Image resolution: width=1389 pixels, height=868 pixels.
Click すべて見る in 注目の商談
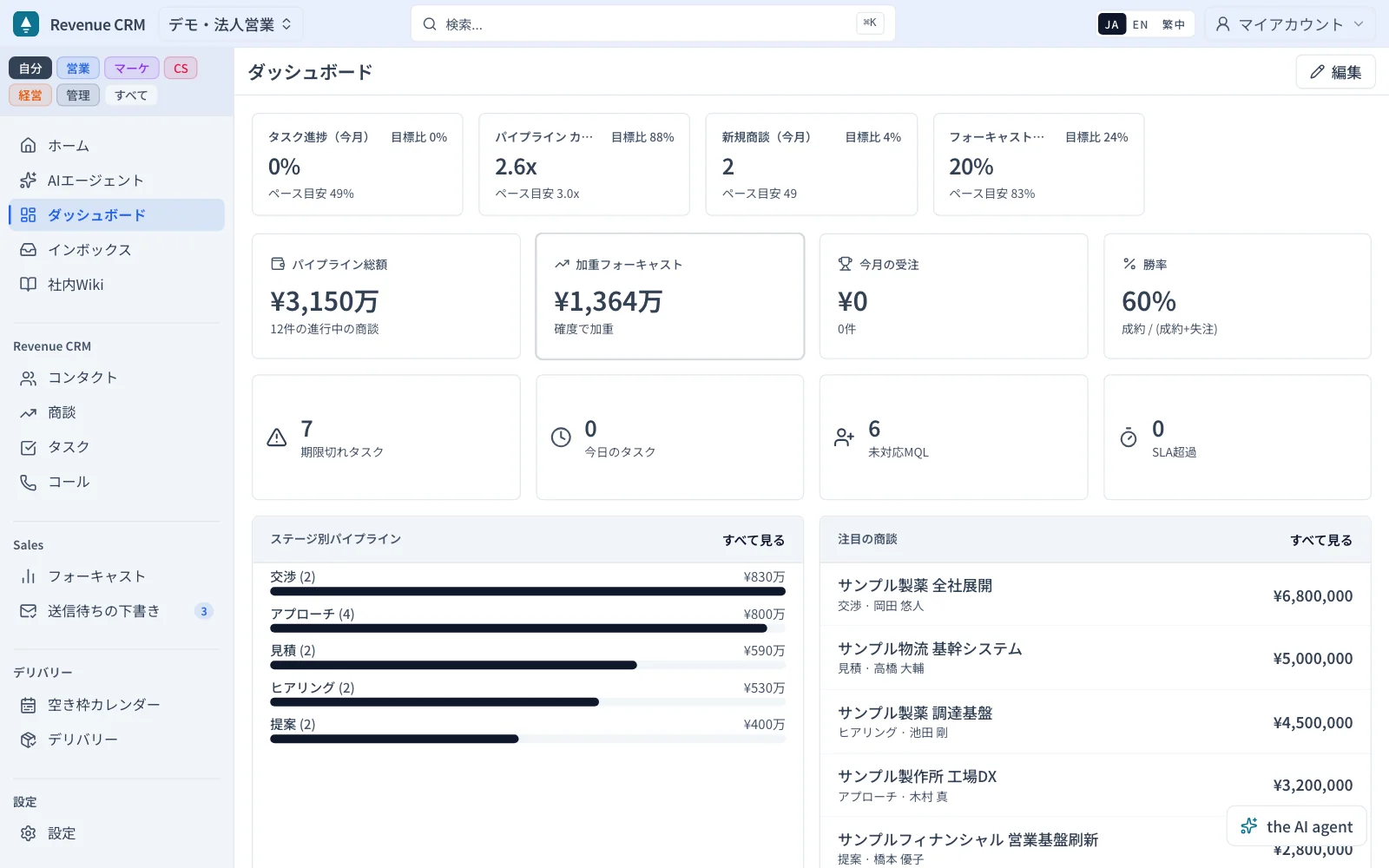(x=1321, y=540)
